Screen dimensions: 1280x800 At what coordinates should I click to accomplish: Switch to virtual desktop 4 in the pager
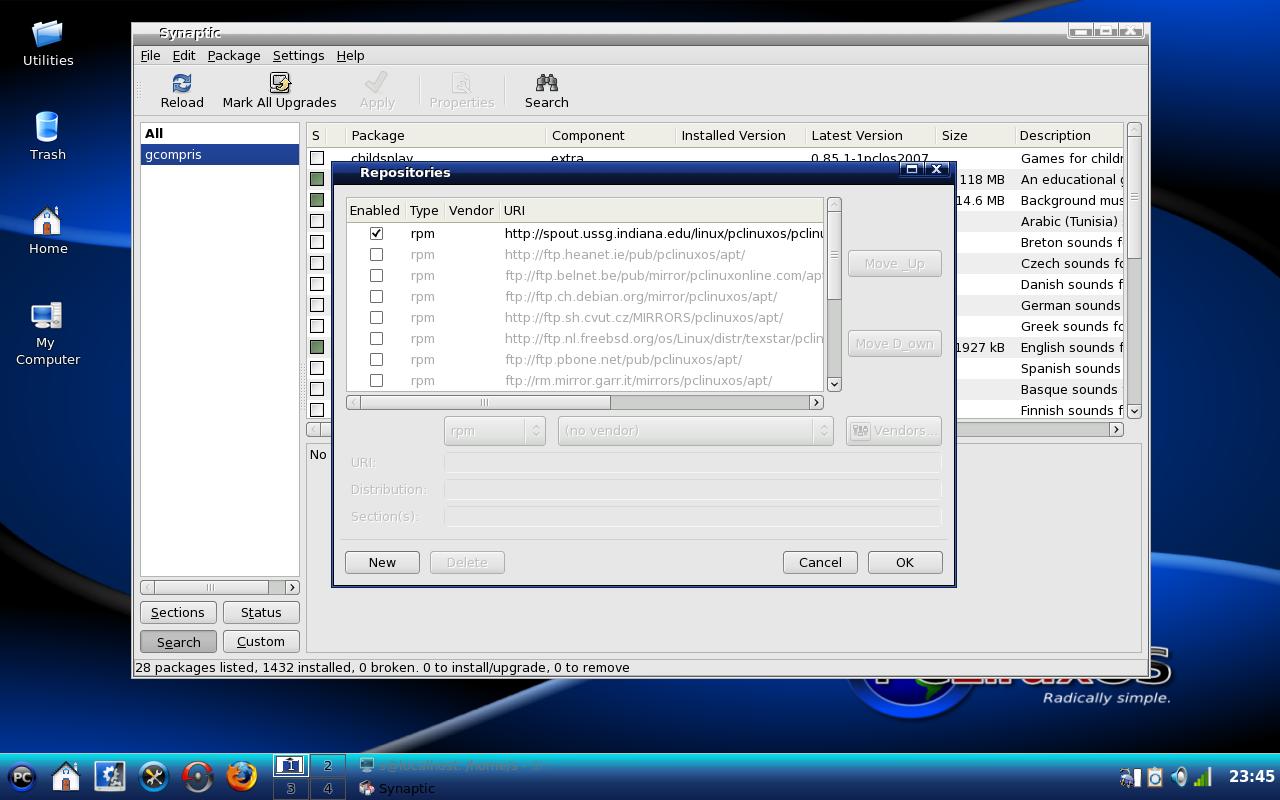click(x=327, y=788)
